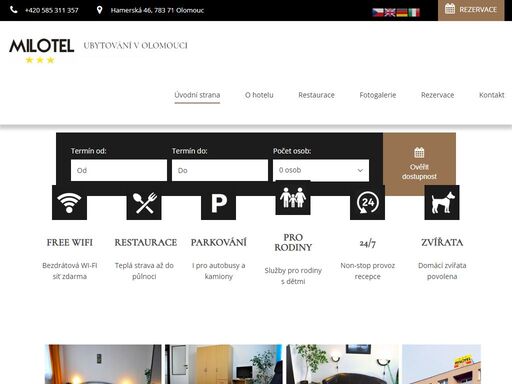Click the Milotel logo
The height and width of the screenshot is (384, 512).
42,50
